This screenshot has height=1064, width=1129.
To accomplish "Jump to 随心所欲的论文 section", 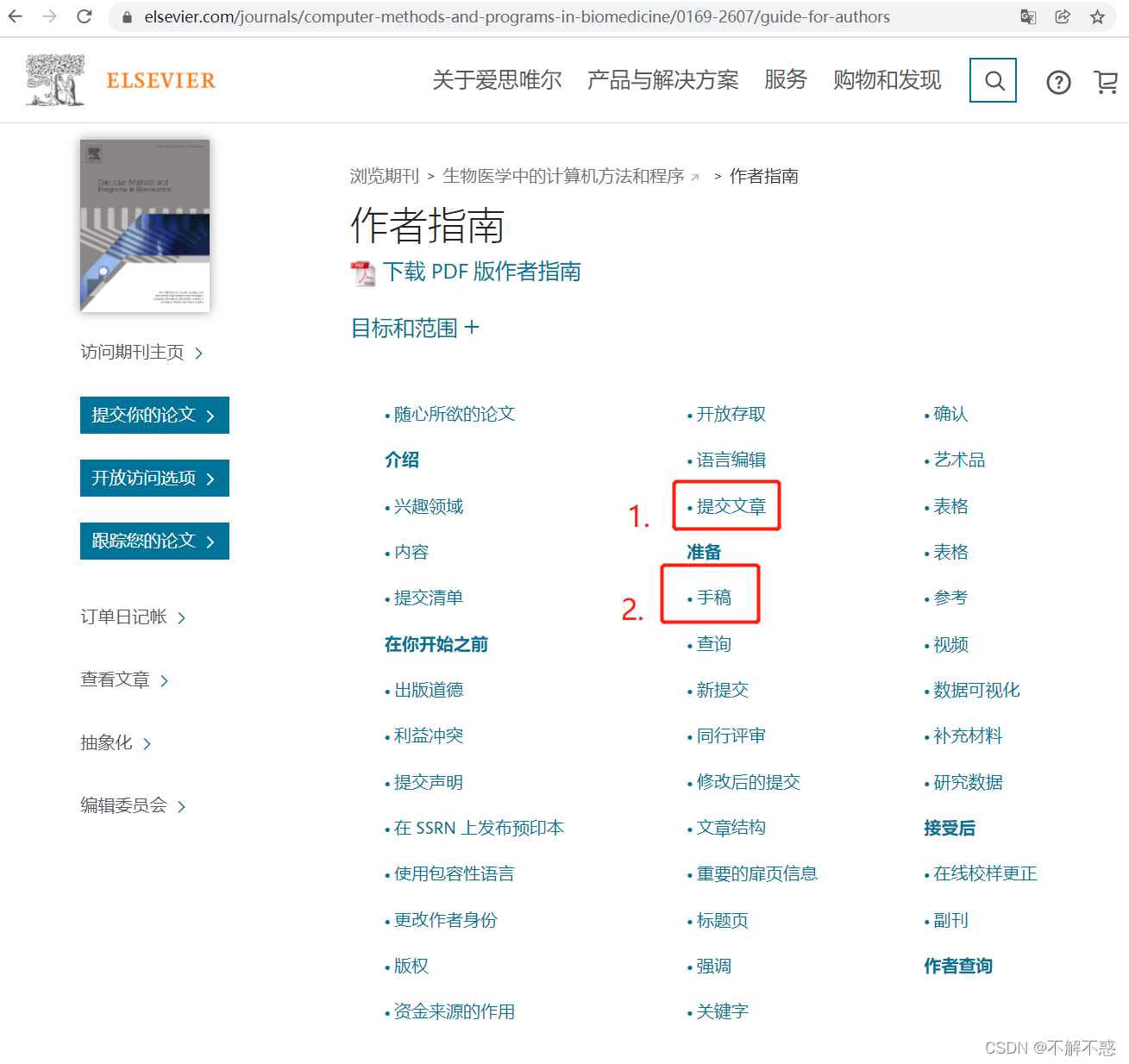I will (x=455, y=414).
